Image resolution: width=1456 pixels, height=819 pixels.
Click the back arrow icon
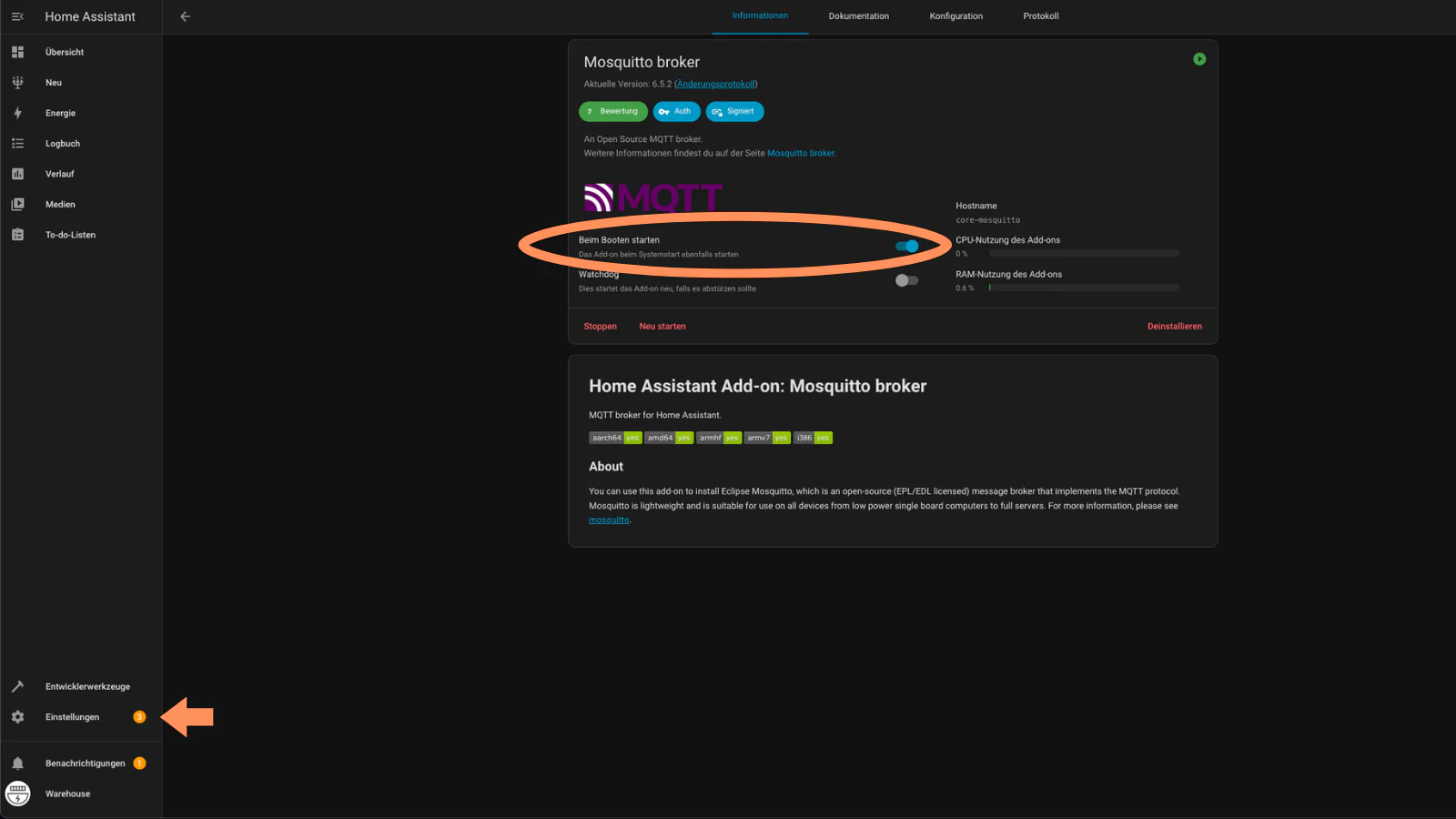pos(185,16)
